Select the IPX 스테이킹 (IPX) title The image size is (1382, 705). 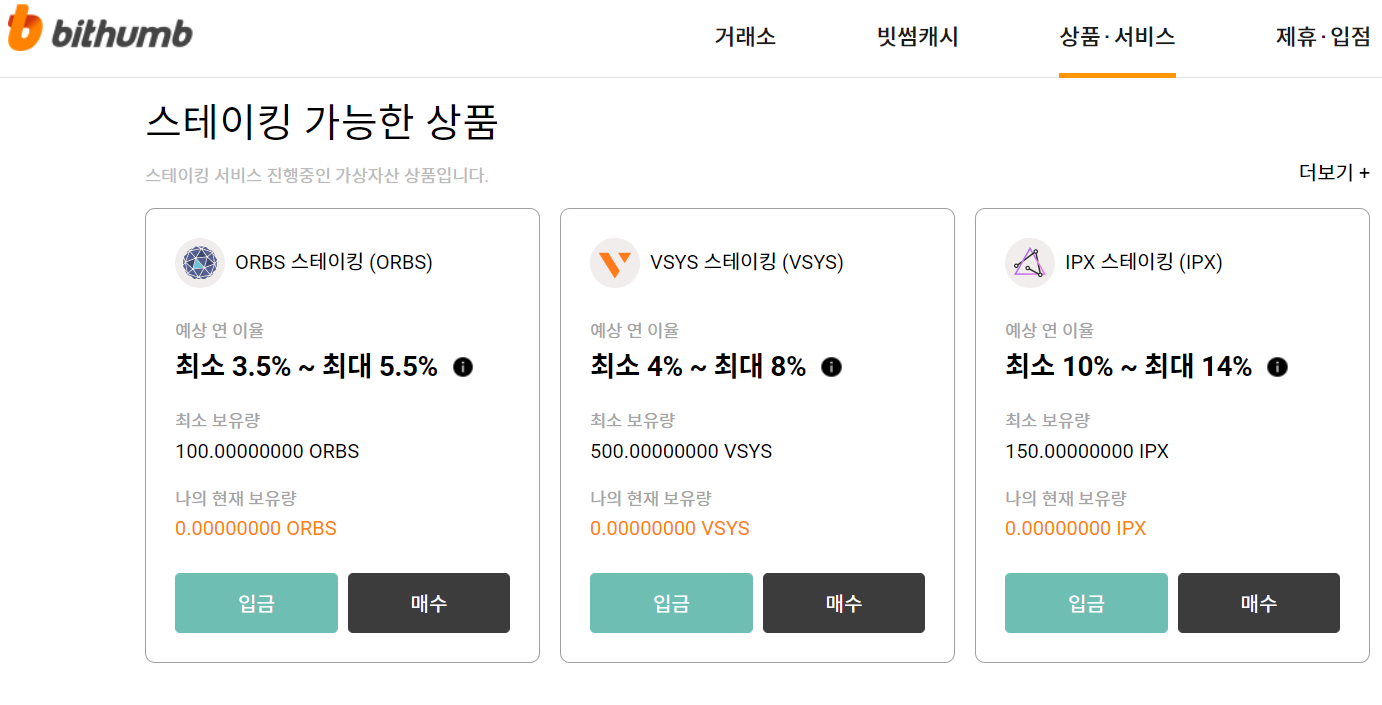point(1144,263)
